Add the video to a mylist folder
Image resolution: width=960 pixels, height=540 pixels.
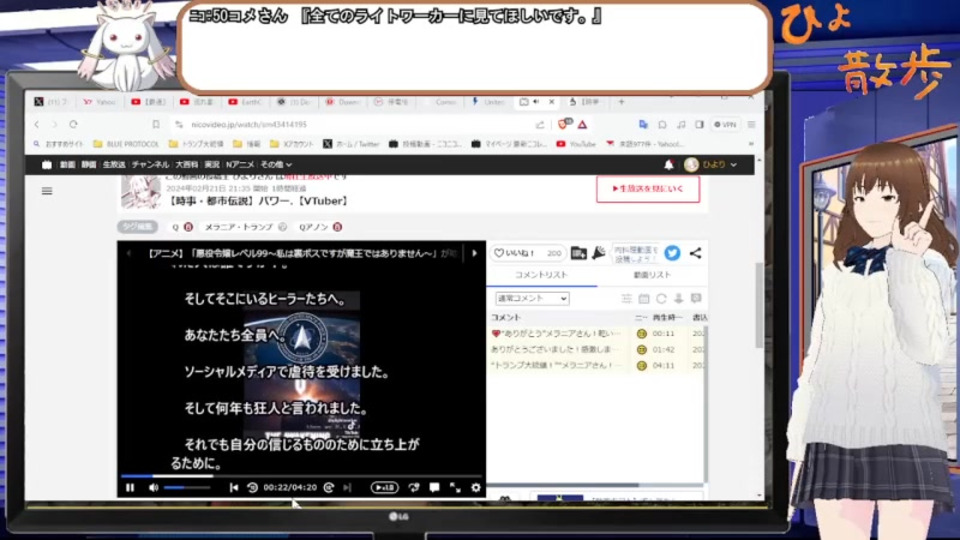579,253
